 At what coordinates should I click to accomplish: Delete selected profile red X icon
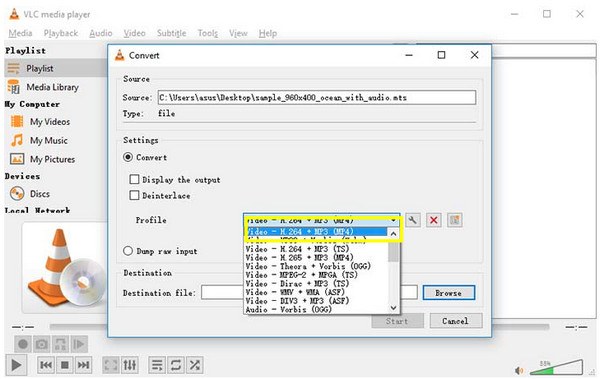tap(434, 220)
